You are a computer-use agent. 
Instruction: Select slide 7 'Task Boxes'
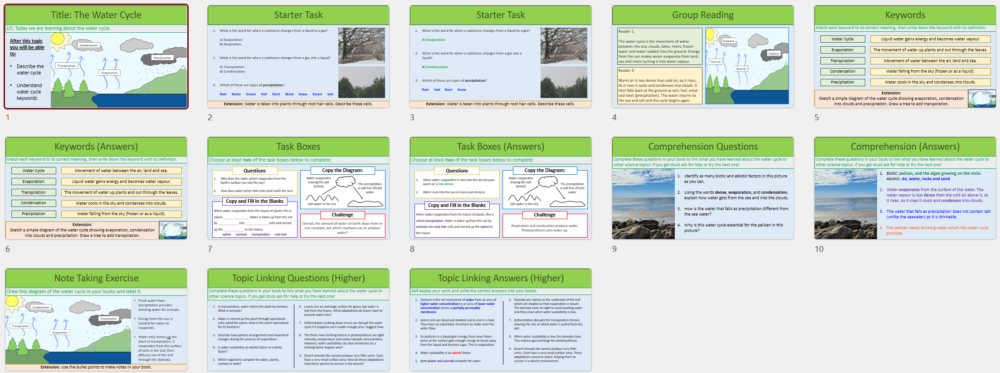299,188
